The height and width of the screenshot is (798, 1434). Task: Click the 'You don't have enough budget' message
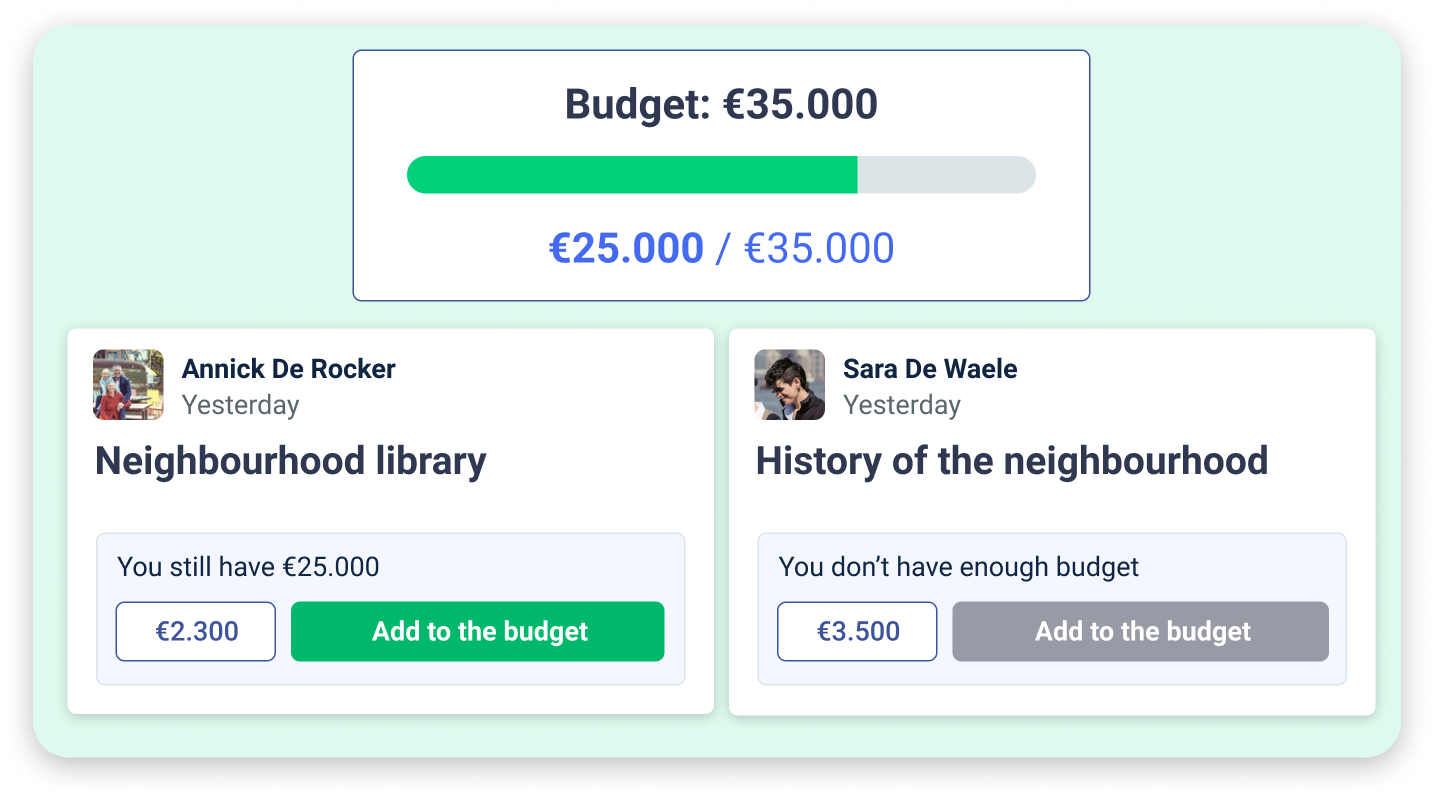click(958, 567)
